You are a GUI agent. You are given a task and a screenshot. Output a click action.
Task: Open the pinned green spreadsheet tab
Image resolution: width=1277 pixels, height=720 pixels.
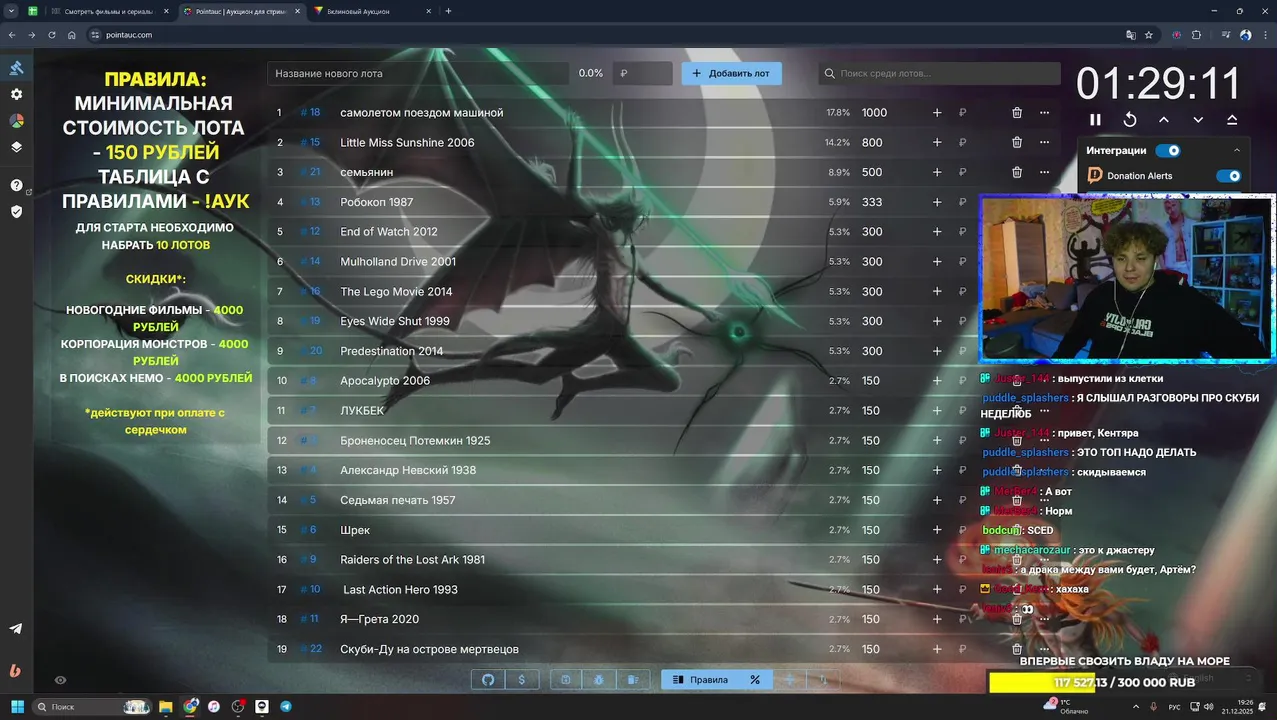tap(33, 11)
